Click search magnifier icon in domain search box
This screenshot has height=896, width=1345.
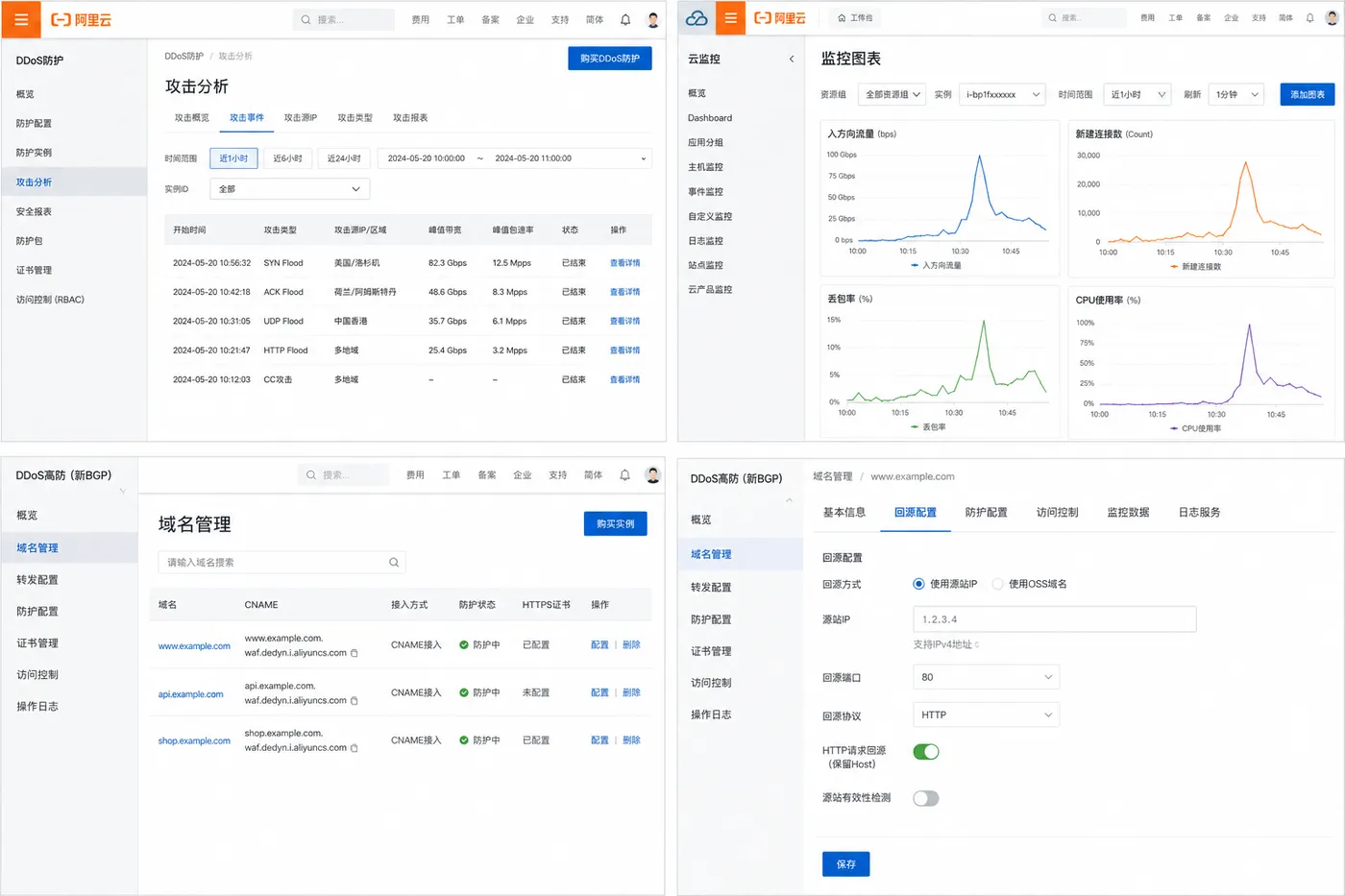(394, 563)
